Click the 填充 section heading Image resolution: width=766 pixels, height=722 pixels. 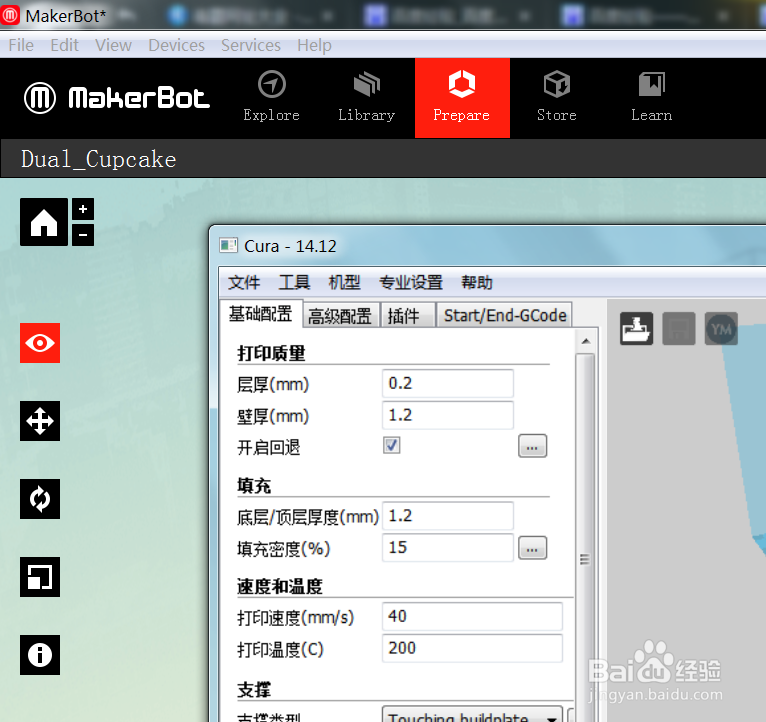coord(254,486)
